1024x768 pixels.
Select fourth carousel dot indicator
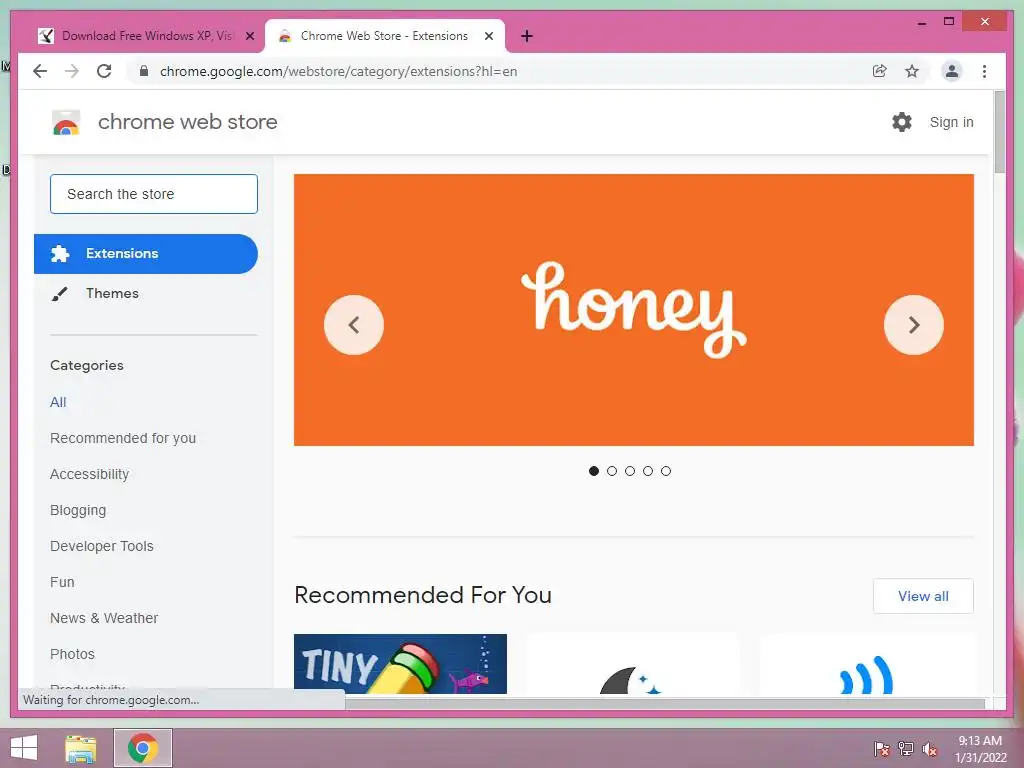tap(648, 471)
